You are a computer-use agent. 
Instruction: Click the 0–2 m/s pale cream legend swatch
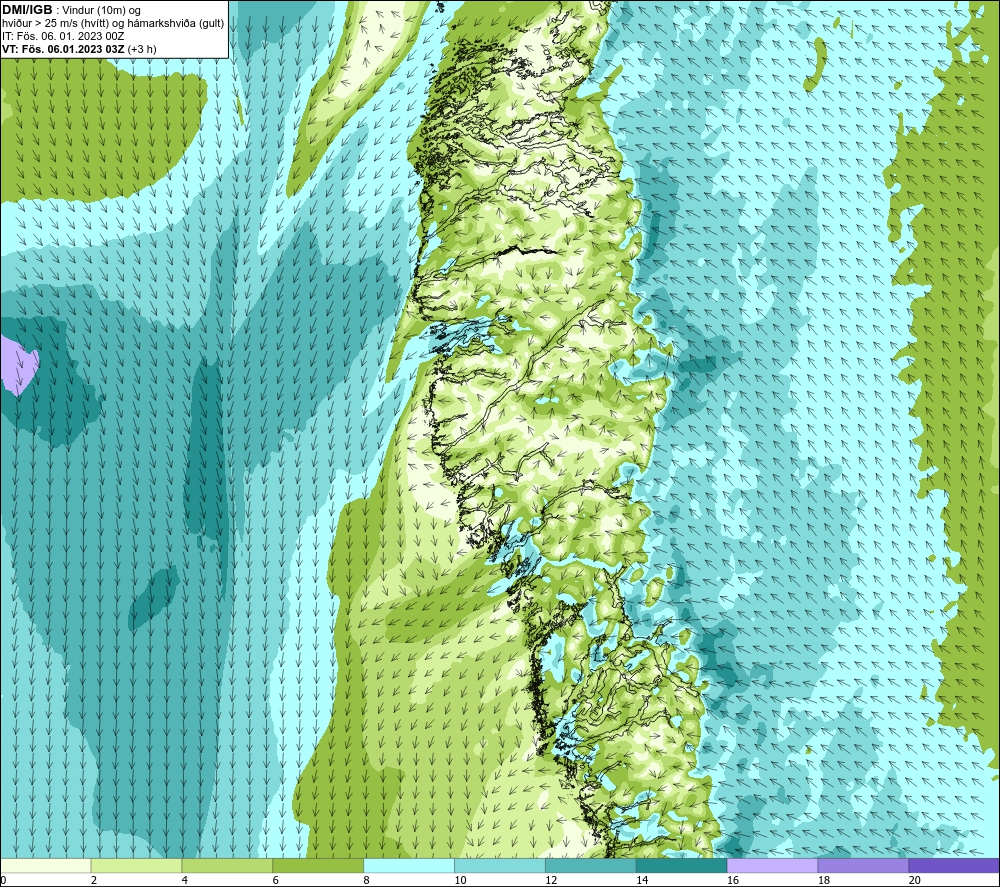coord(46,865)
